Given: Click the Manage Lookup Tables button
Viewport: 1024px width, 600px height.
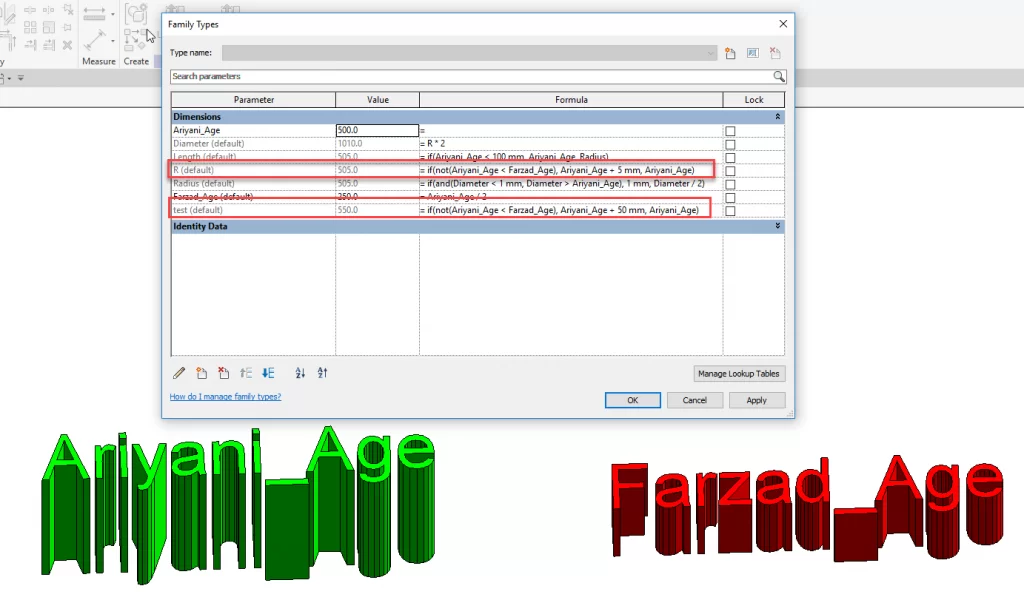Looking at the screenshot, I should coord(739,374).
